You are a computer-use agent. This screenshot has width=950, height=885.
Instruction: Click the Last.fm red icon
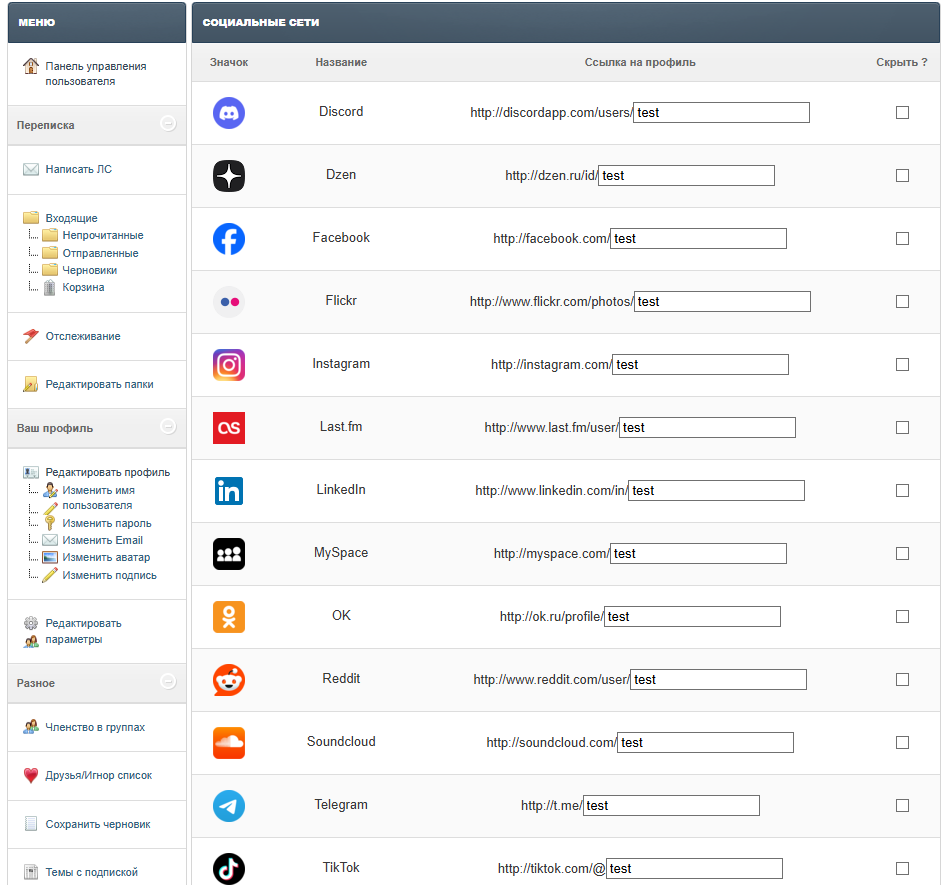click(229, 428)
